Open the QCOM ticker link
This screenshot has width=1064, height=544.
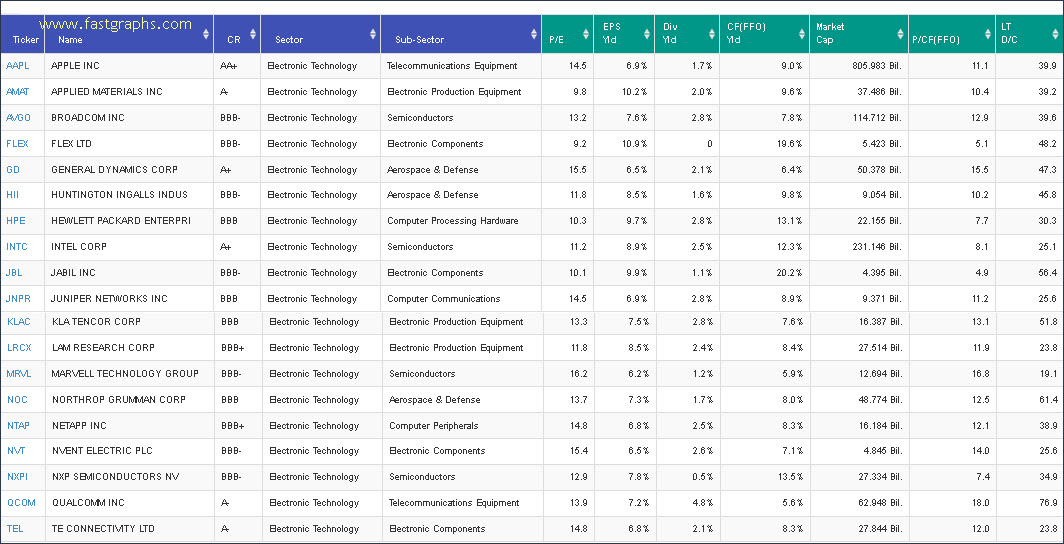point(20,503)
